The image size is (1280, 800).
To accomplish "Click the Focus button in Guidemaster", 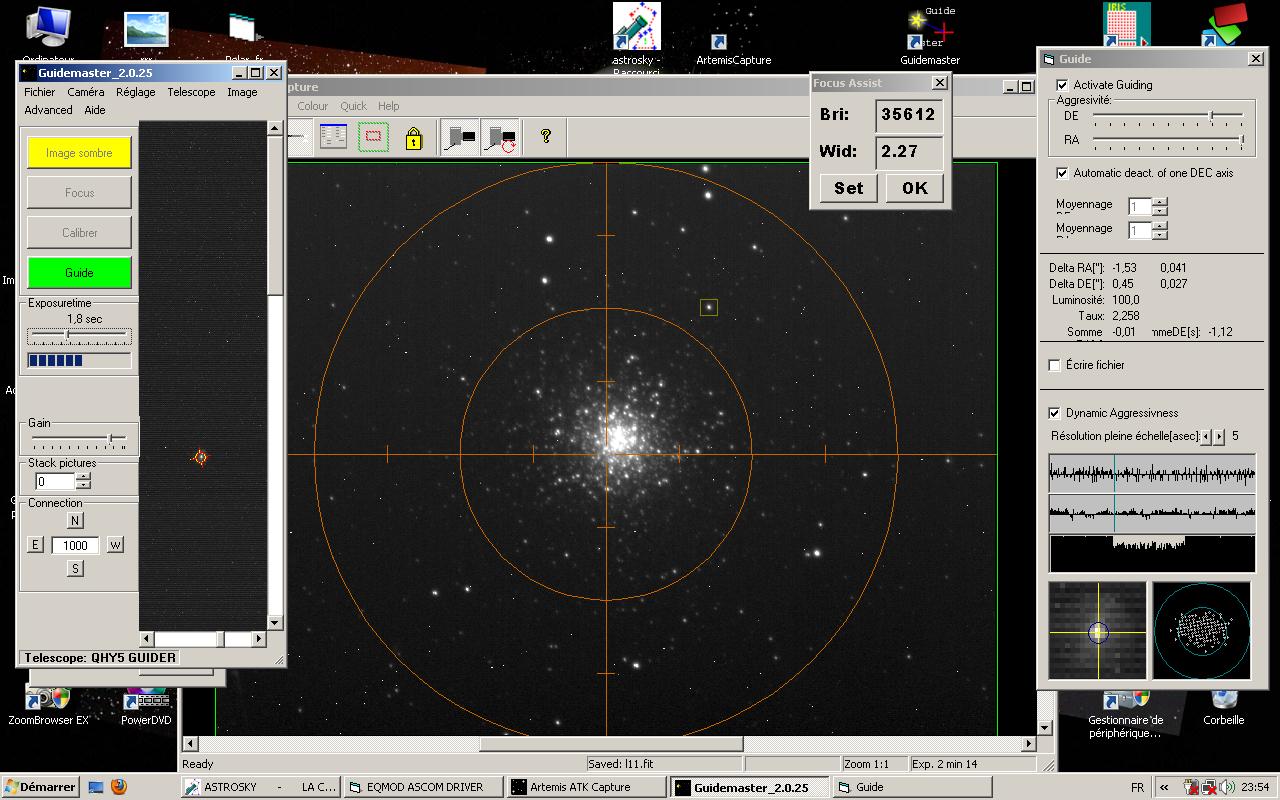I will coord(79,193).
